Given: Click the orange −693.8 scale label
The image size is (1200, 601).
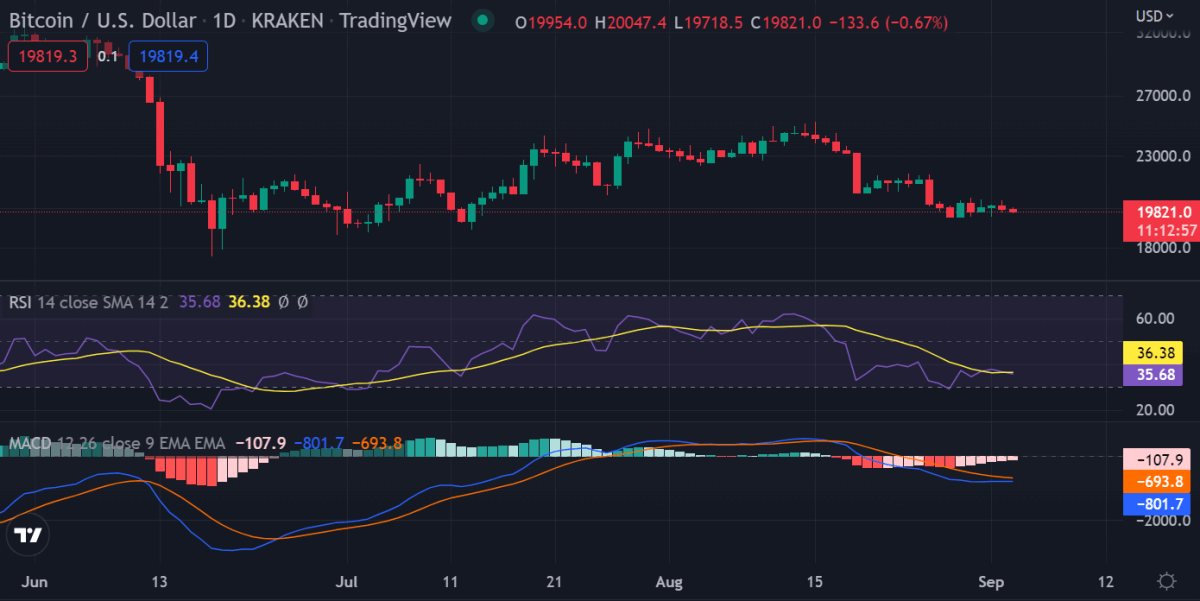Looking at the screenshot, I should pos(1158,482).
